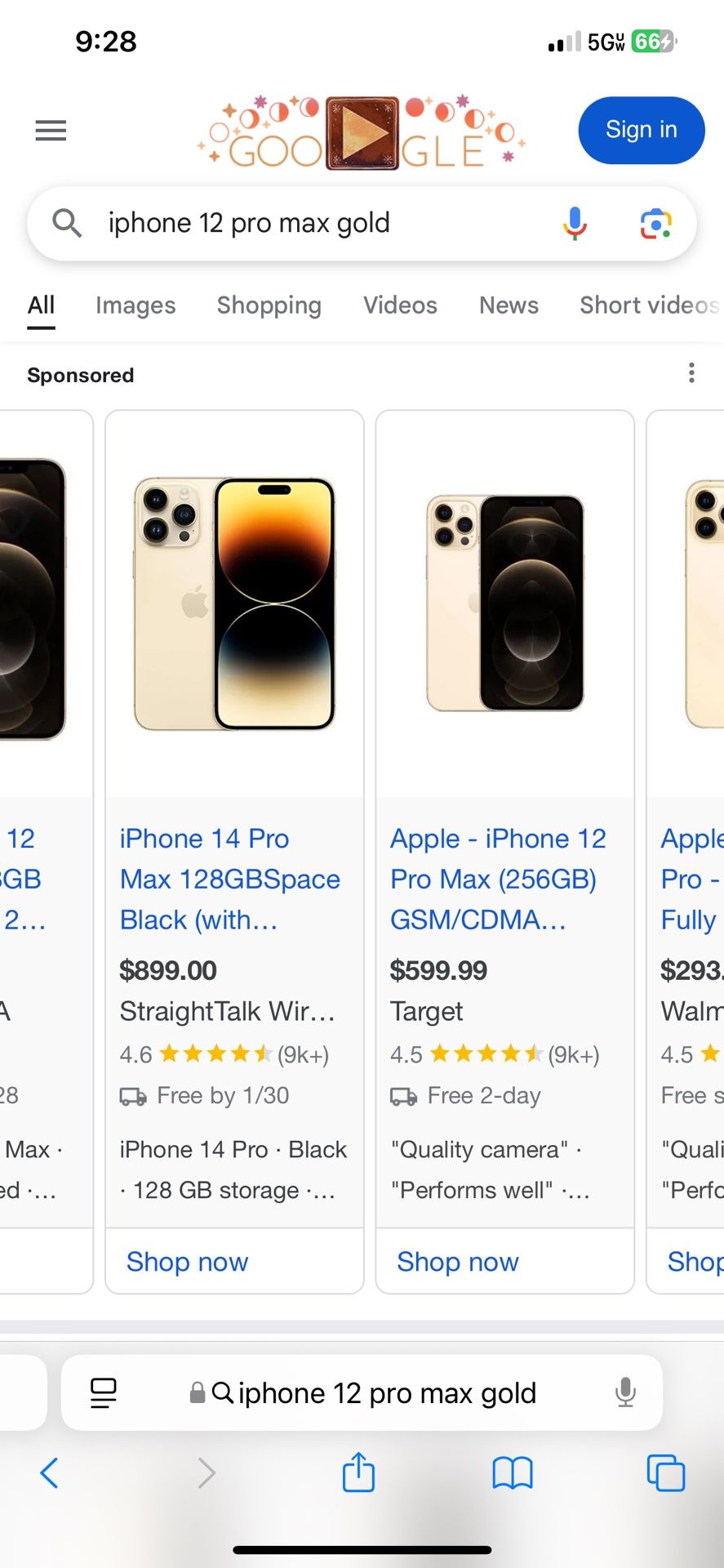The width and height of the screenshot is (724, 1568).
Task: Tap the Google doodle logo
Action: click(x=362, y=132)
